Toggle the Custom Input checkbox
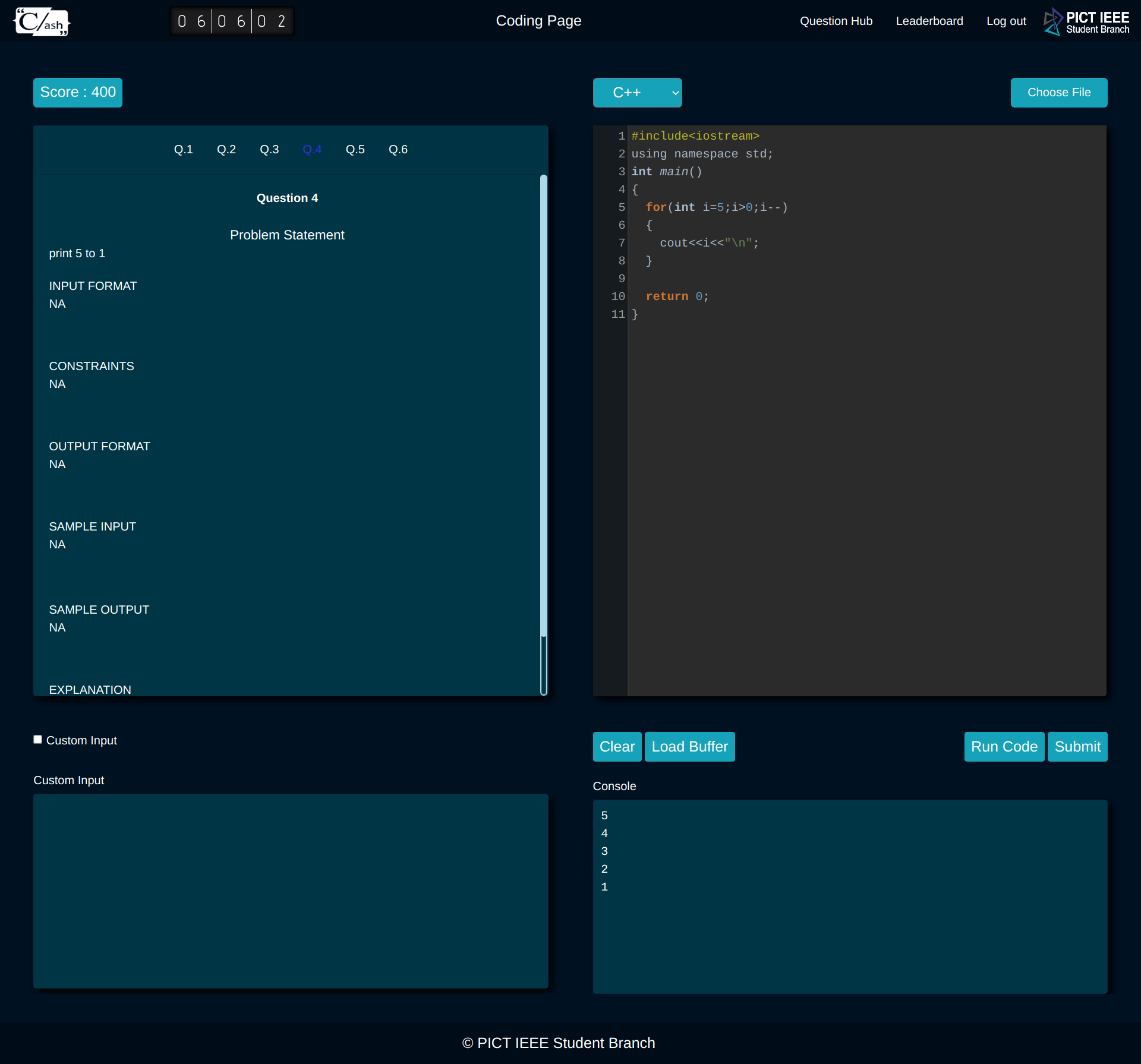Image resolution: width=1141 pixels, height=1064 pixels. (x=37, y=740)
